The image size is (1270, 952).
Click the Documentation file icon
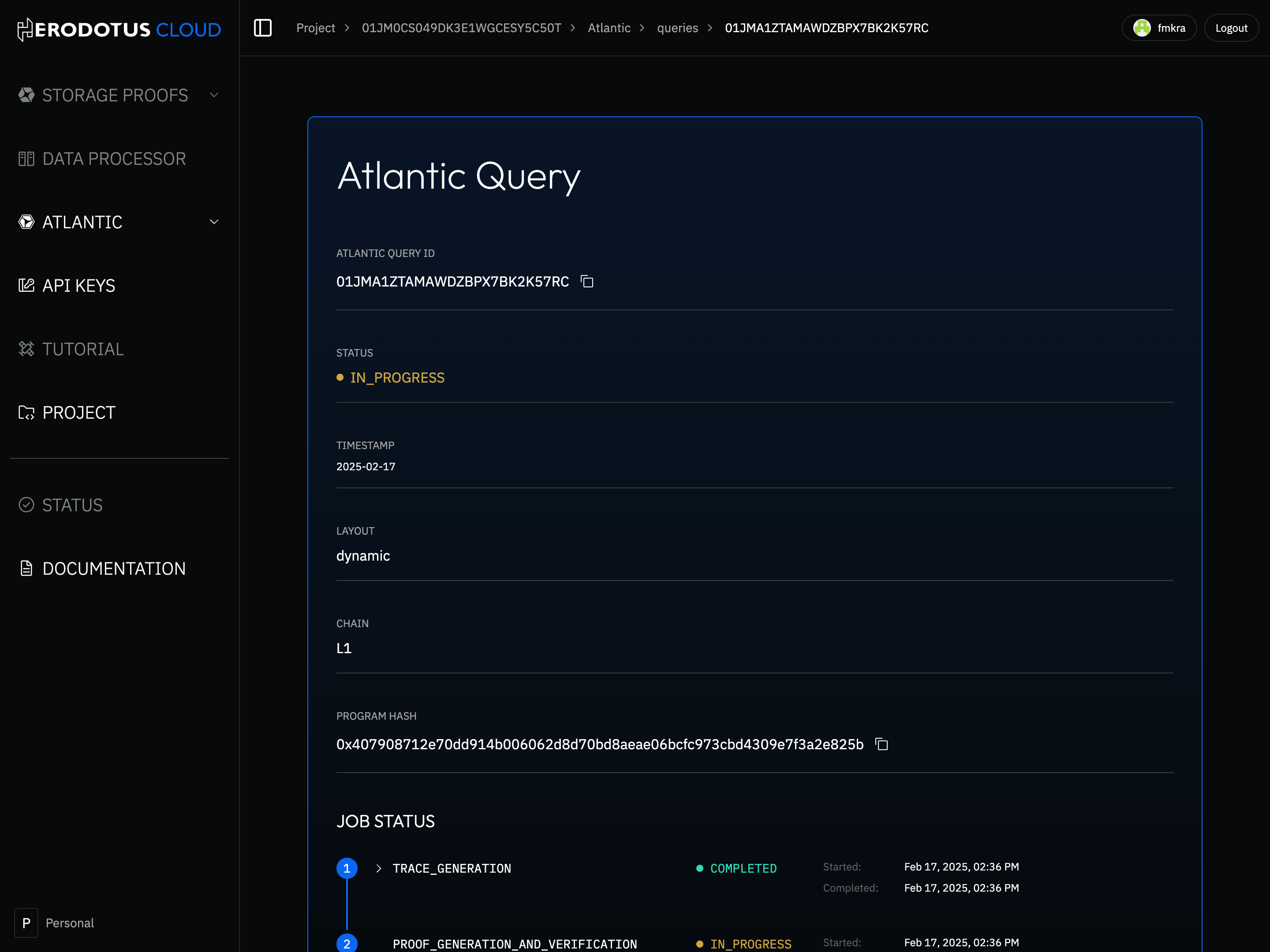pos(26,569)
